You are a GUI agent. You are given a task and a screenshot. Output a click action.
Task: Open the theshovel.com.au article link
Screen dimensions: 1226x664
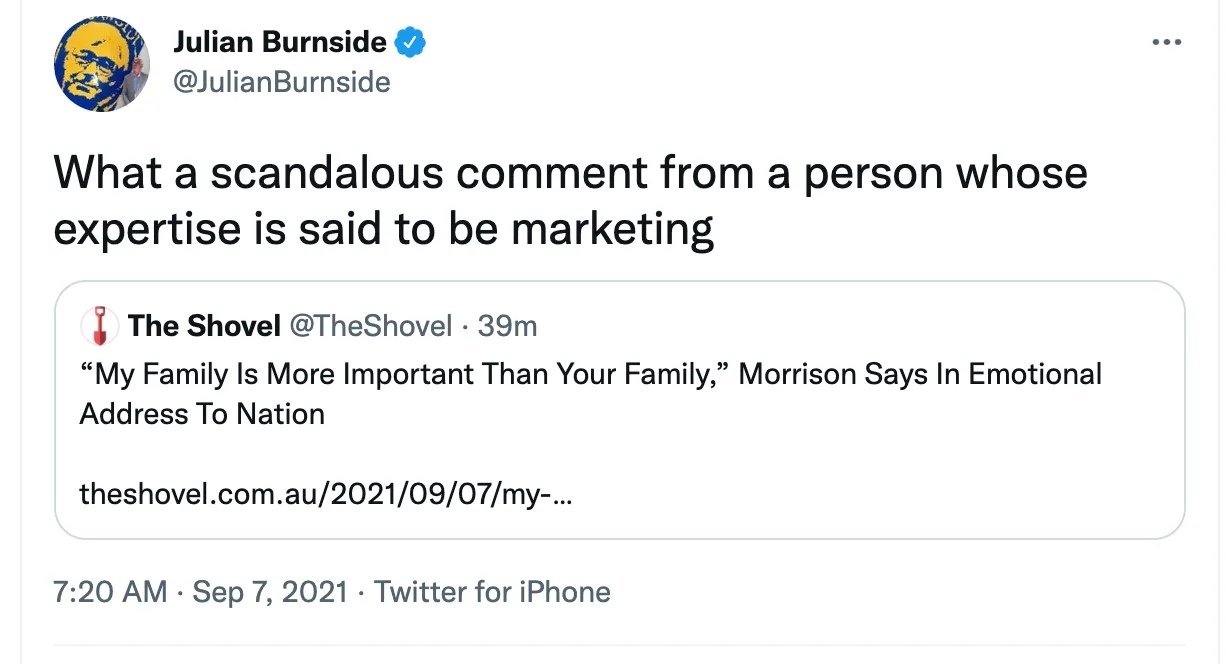pos(326,494)
